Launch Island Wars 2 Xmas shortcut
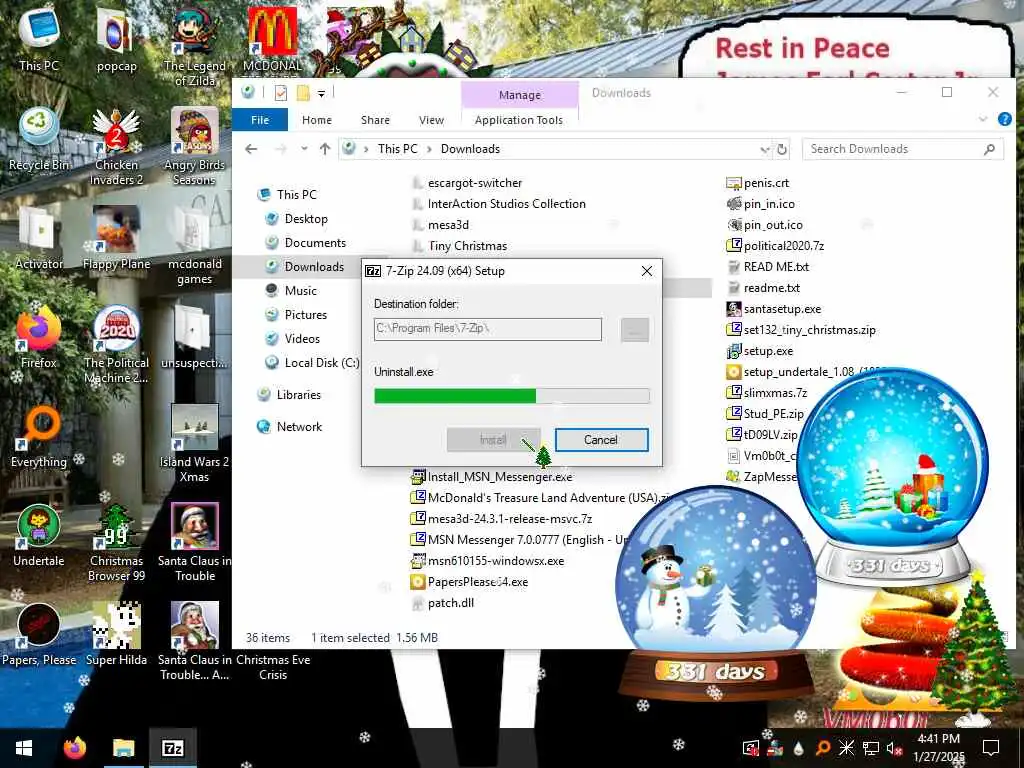 [195, 444]
